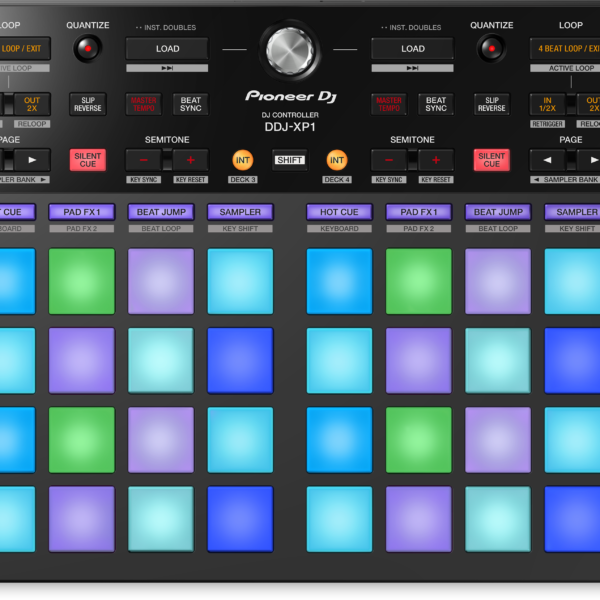Select the orange INT button for DECK 4

[337, 160]
